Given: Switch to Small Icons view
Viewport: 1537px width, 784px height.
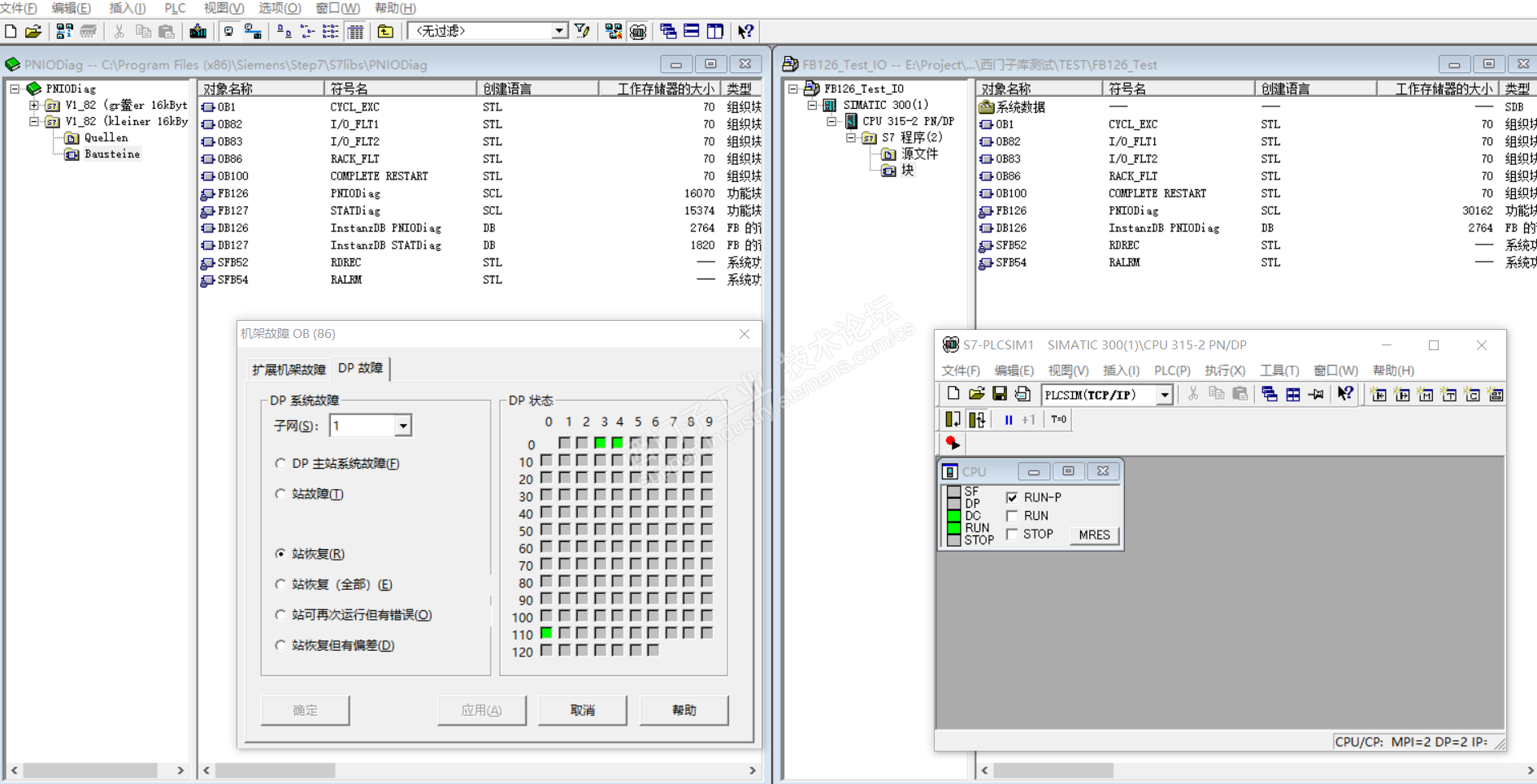Looking at the screenshot, I should click(307, 32).
